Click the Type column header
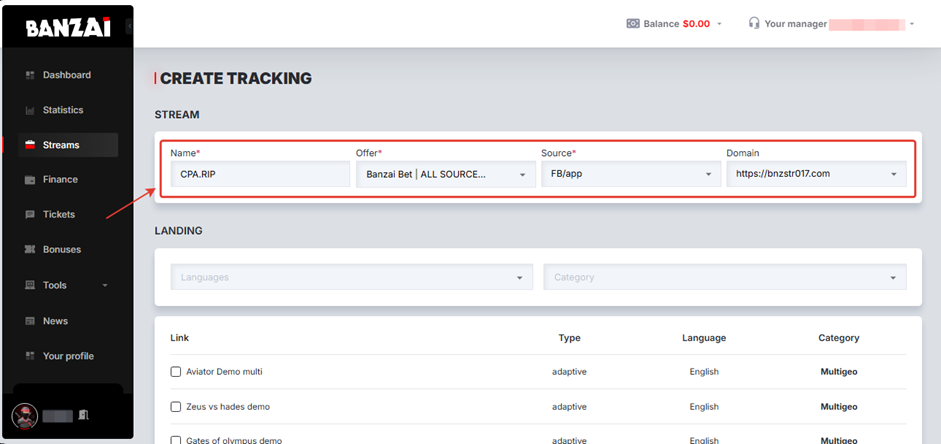Viewport: 941px width, 444px height. click(x=570, y=338)
